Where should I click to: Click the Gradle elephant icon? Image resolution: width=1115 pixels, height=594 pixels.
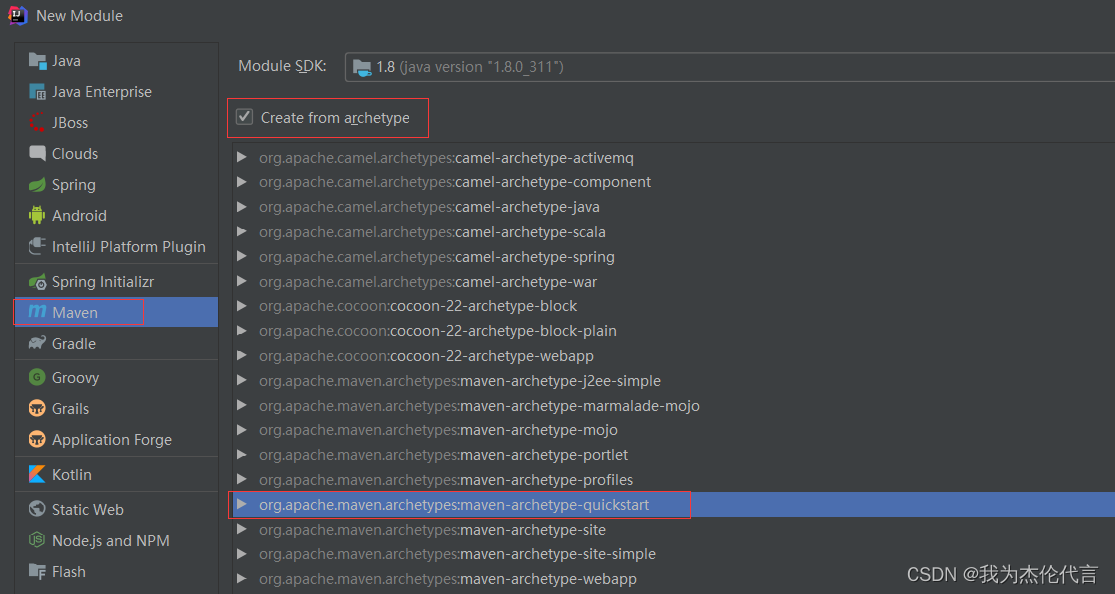pos(37,344)
